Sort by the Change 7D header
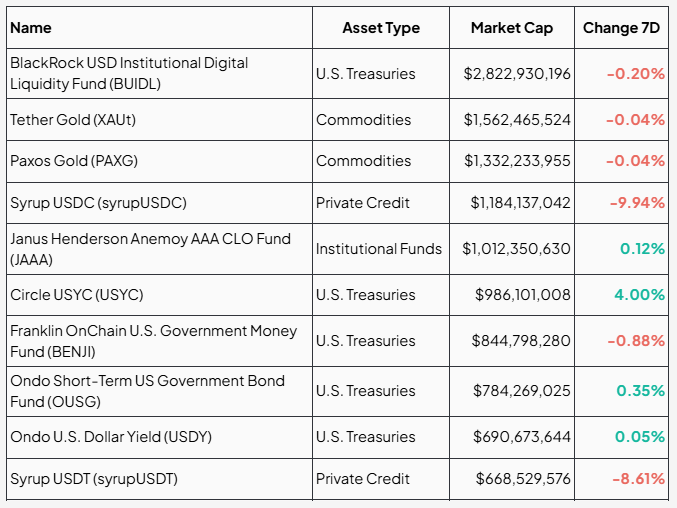This screenshot has height=508, width=677. pyautogui.click(x=621, y=28)
